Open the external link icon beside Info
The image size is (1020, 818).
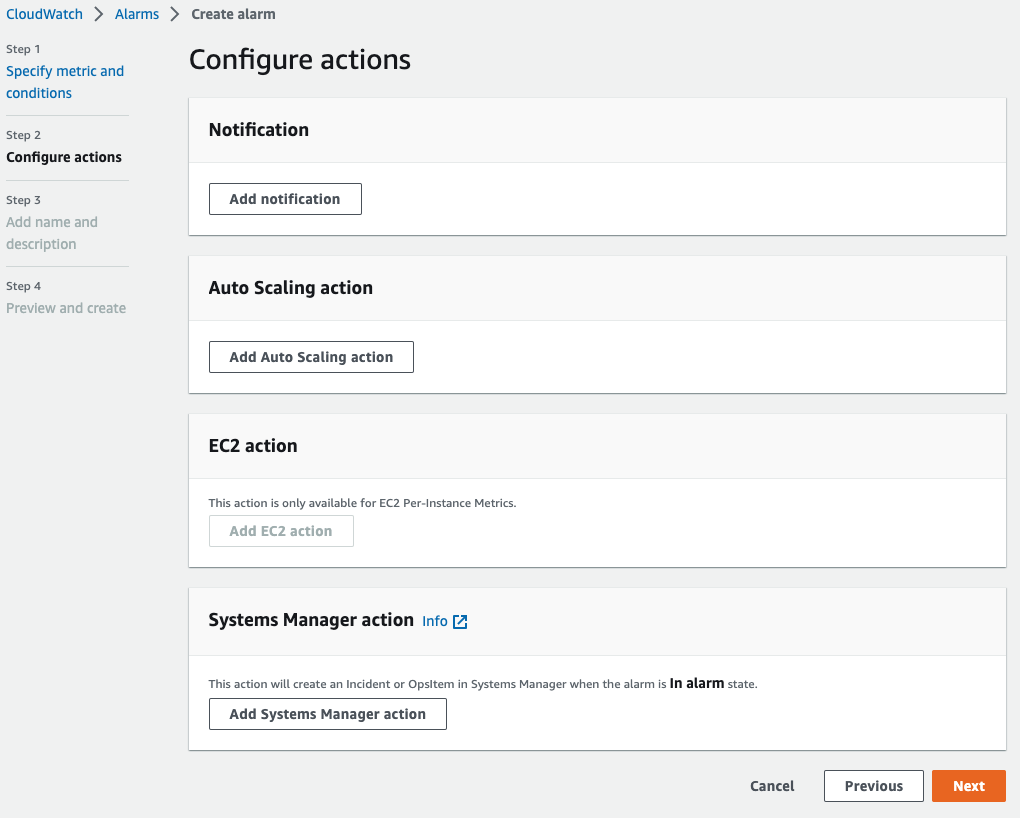pos(460,621)
